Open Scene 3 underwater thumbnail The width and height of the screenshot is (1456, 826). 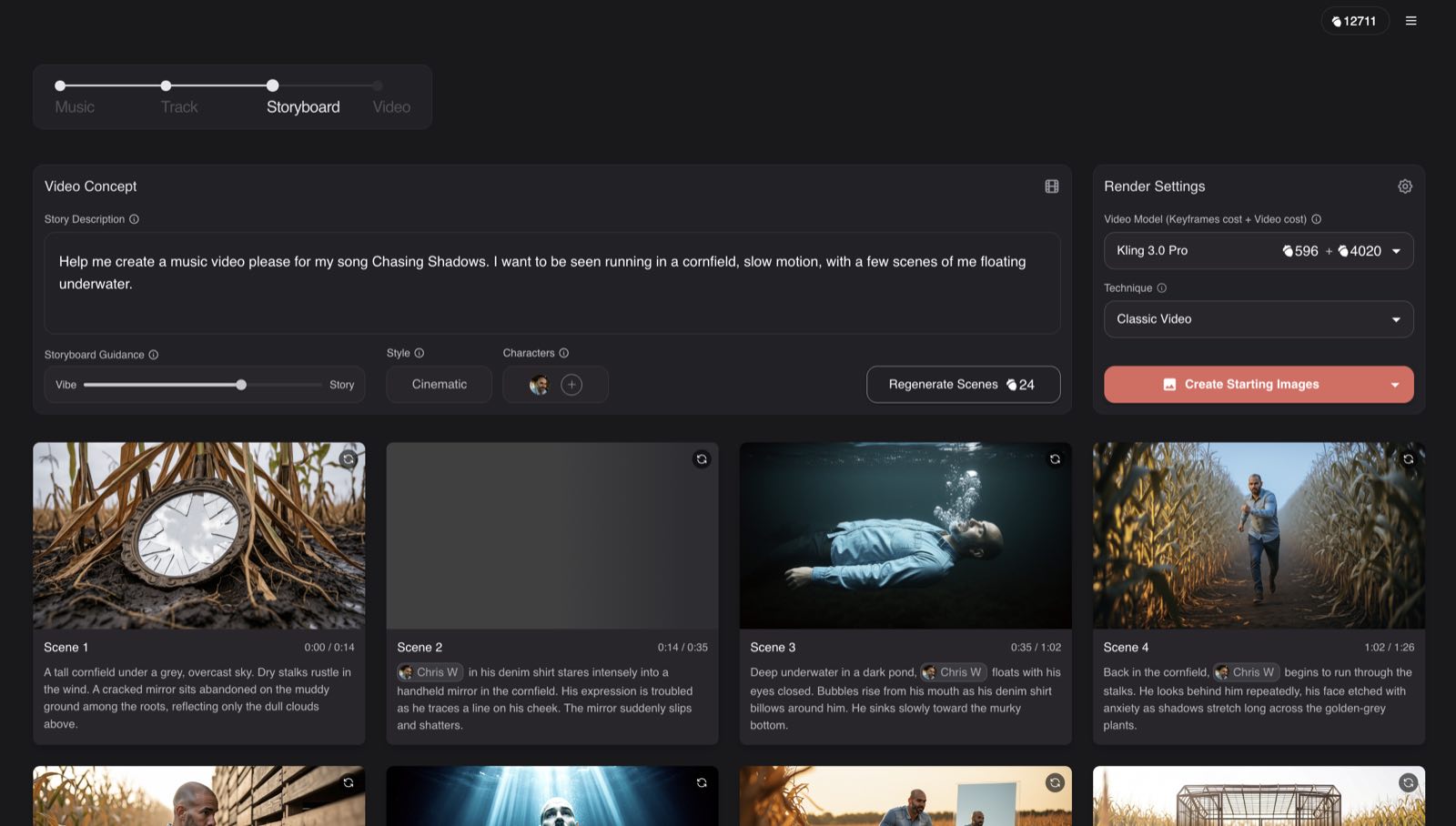pos(905,536)
